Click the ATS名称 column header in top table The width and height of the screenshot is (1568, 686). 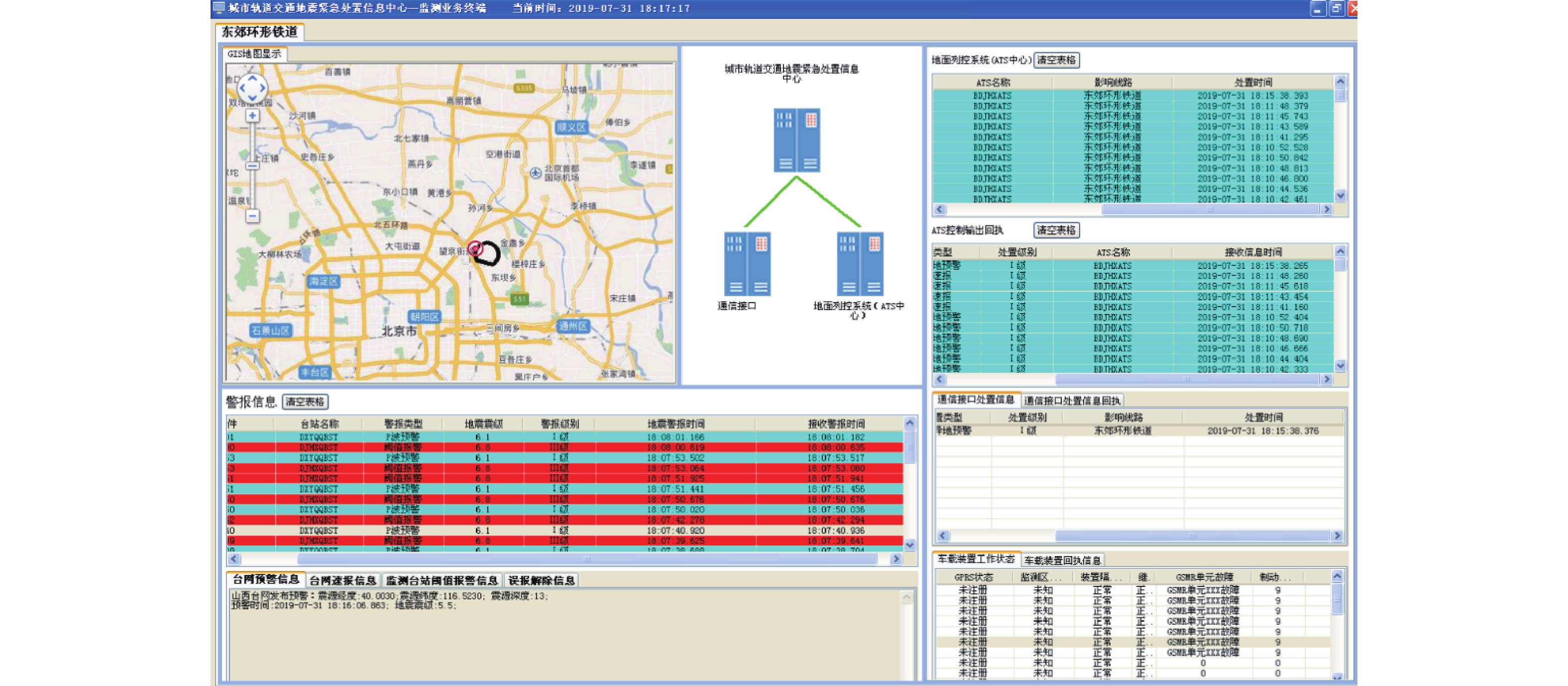(993, 82)
